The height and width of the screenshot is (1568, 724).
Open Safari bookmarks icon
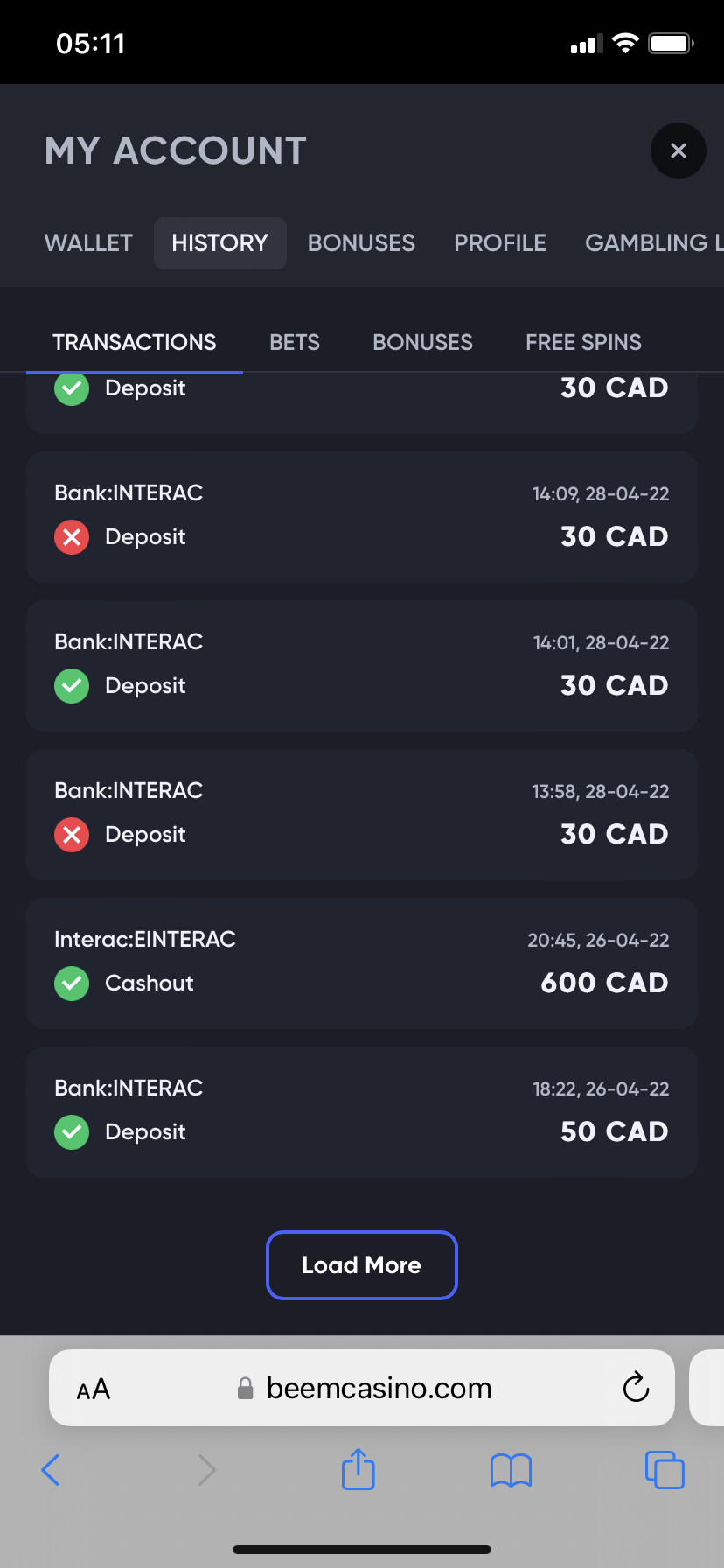(x=511, y=1470)
